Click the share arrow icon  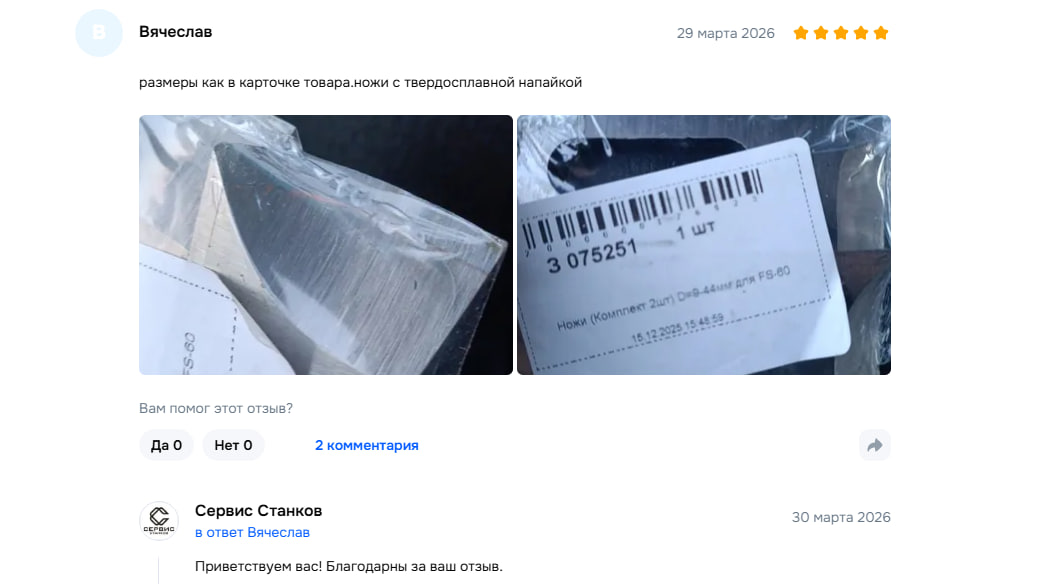click(x=874, y=446)
